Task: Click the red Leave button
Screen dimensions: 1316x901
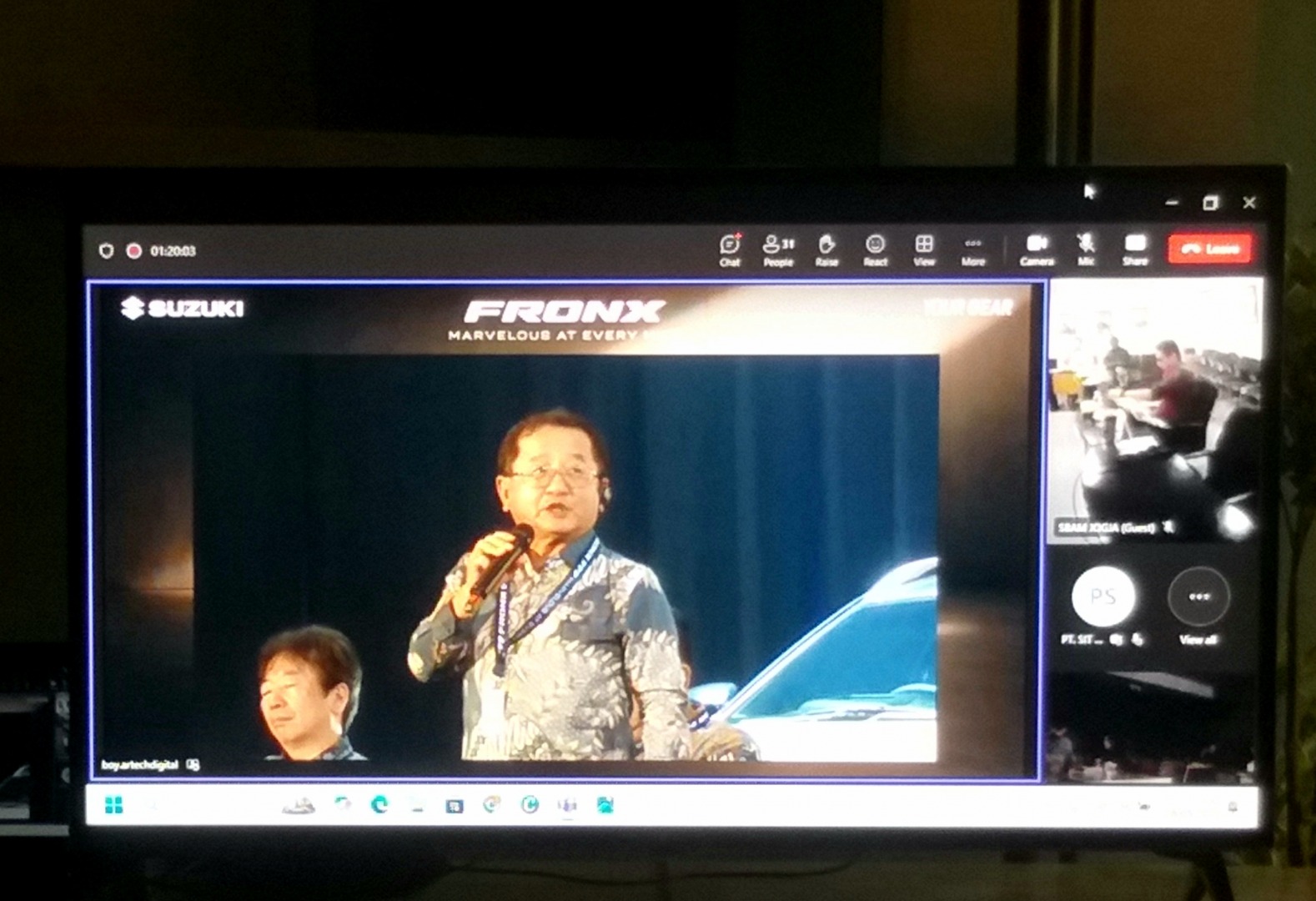Action: [x=1209, y=248]
